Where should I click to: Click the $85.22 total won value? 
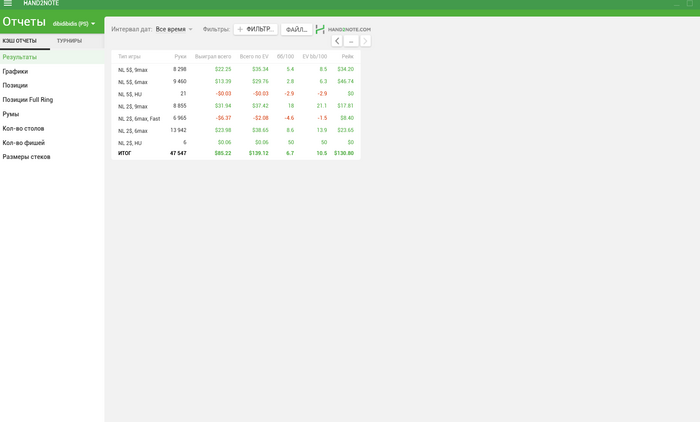click(223, 153)
